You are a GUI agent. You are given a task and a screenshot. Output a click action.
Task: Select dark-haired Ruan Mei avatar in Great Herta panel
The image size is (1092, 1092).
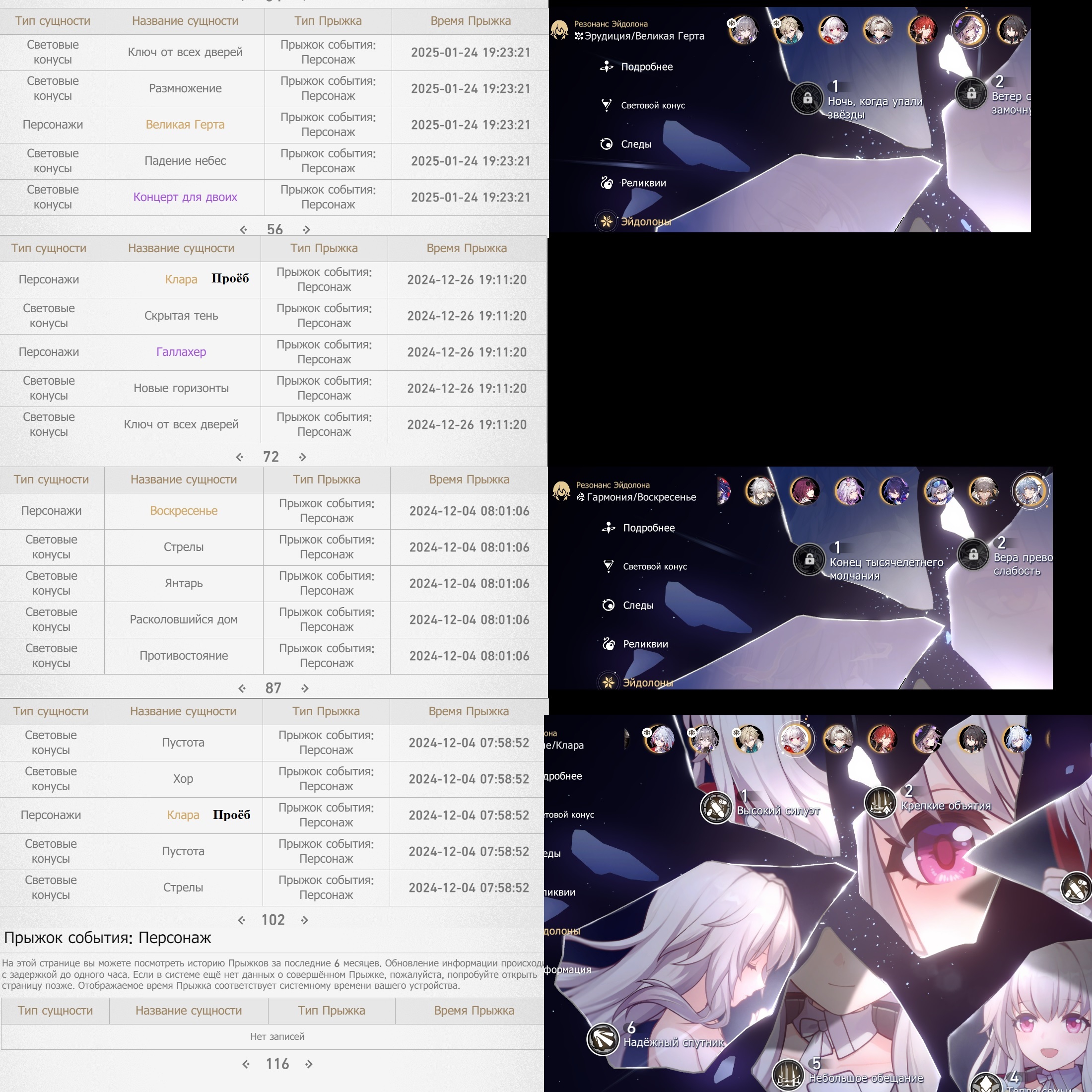(x=1012, y=29)
